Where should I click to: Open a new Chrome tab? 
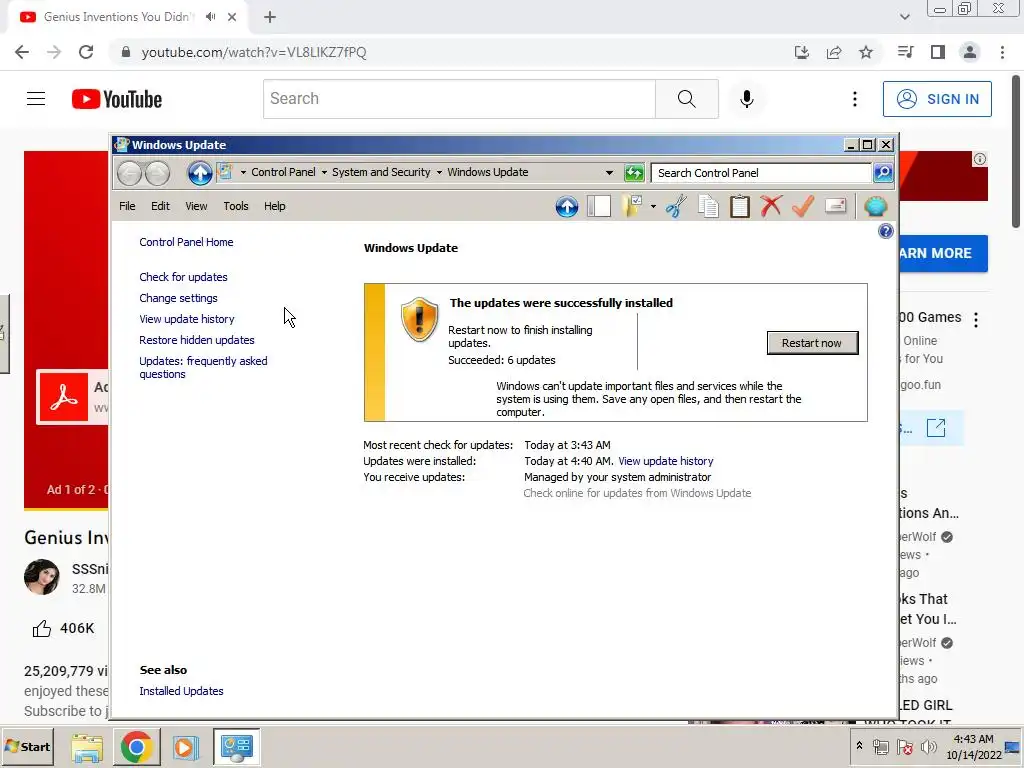tap(270, 17)
